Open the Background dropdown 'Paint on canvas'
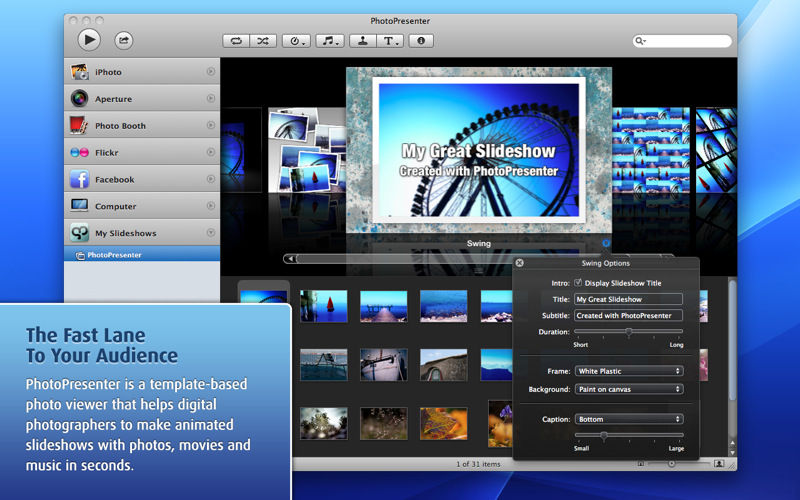The height and width of the screenshot is (500, 800). click(629, 389)
